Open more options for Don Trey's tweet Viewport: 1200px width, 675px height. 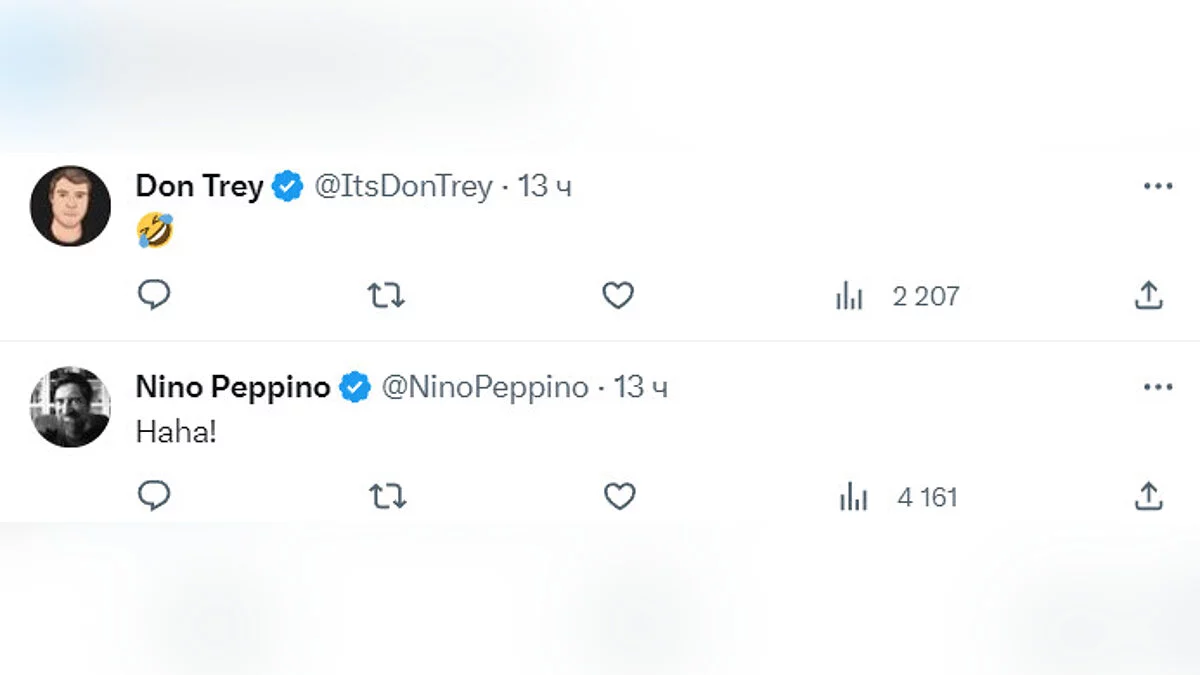(x=1157, y=187)
